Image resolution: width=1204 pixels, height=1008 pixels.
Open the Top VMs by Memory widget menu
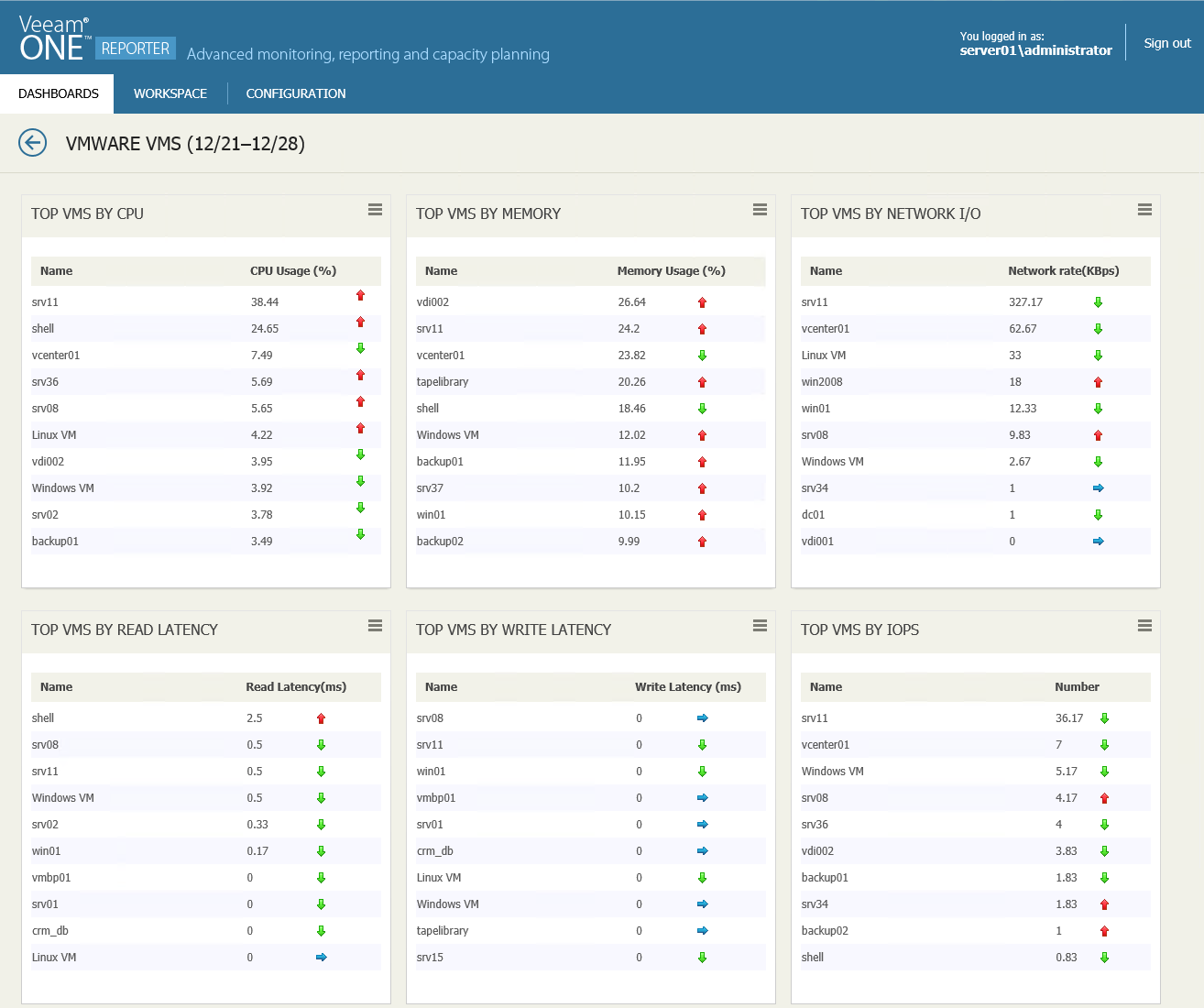760,210
